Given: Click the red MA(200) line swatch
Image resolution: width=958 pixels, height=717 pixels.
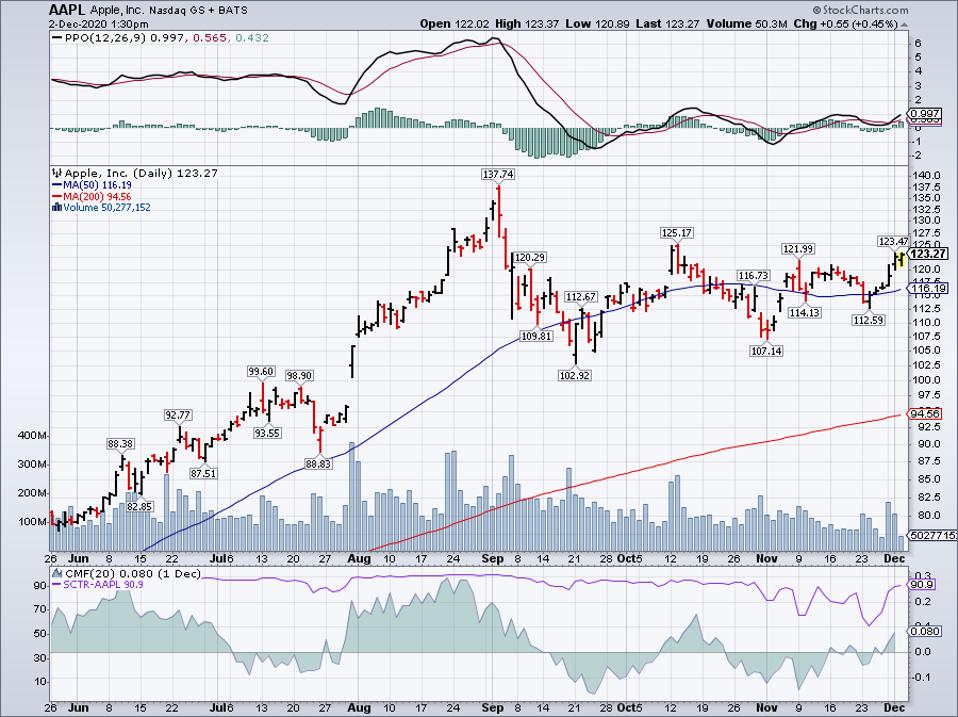Looking at the screenshot, I should coord(57,196).
